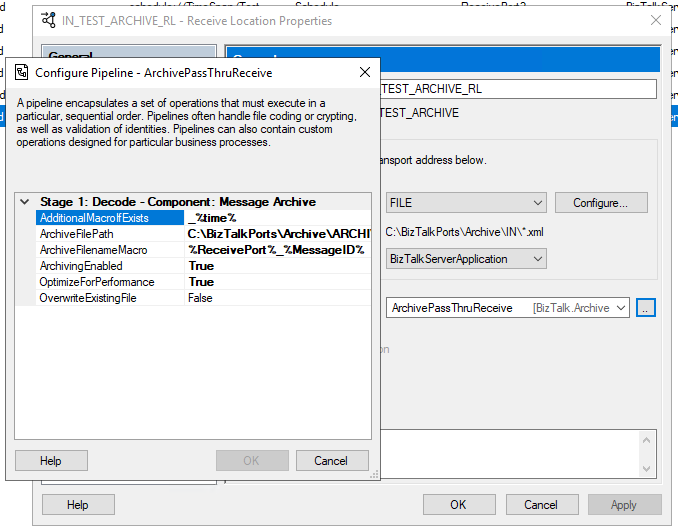Close the Configure Pipeline dialog
678x531 pixels.
pos(365,72)
